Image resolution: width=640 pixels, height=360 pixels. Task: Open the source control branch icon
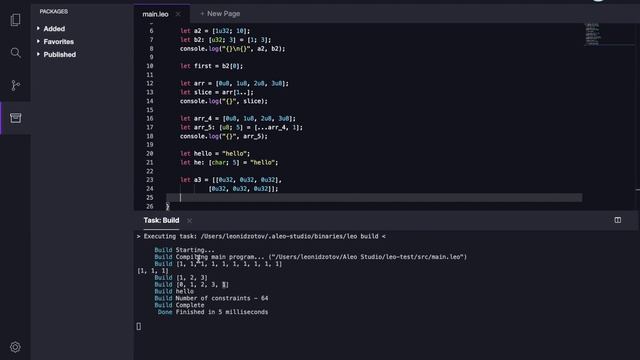tap(16, 85)
